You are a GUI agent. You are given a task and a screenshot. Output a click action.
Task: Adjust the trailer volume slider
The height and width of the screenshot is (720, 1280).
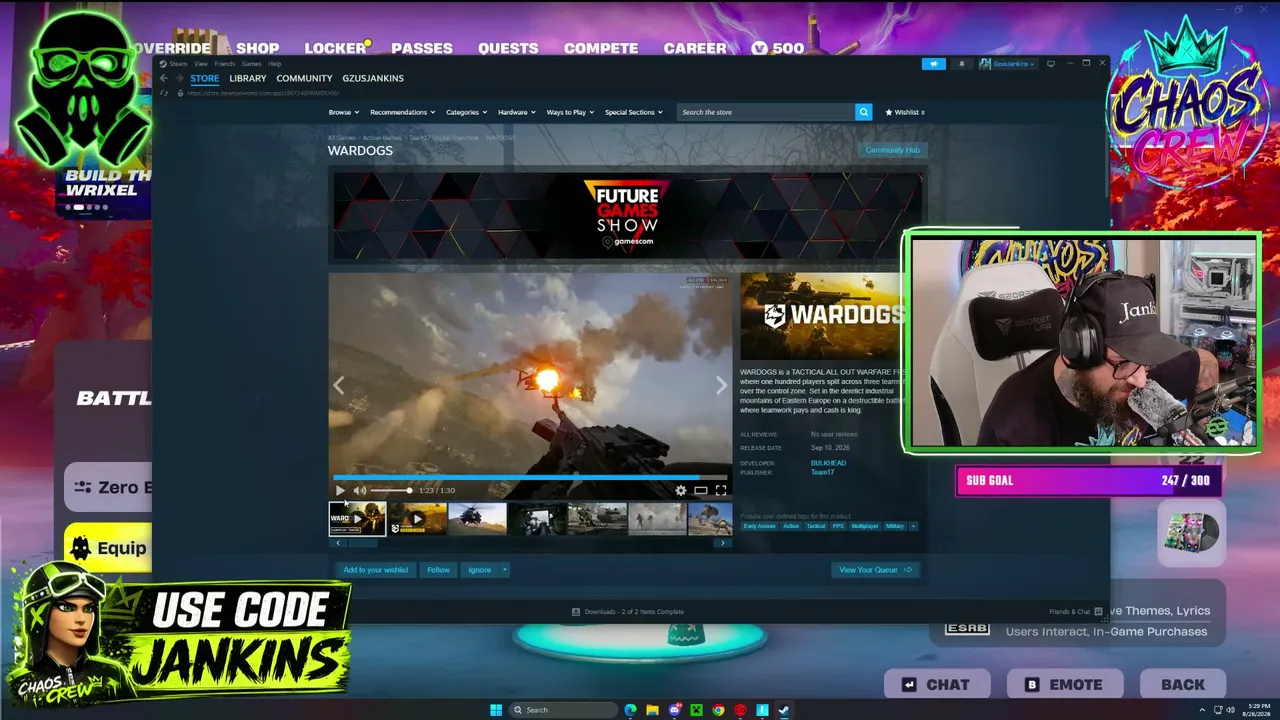[391, 490]
